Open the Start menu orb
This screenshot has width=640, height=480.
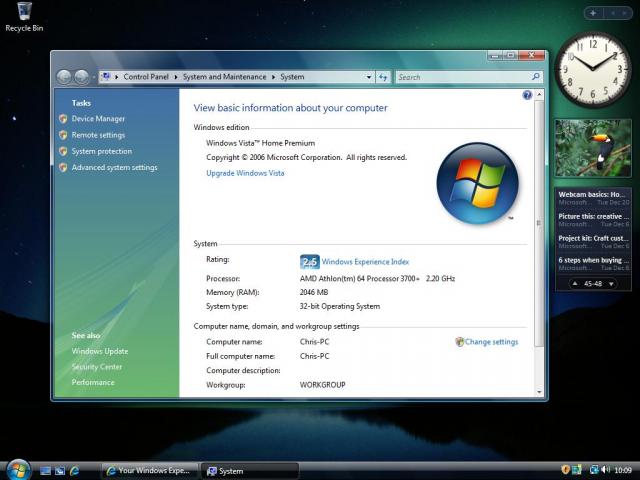point(18,469)
